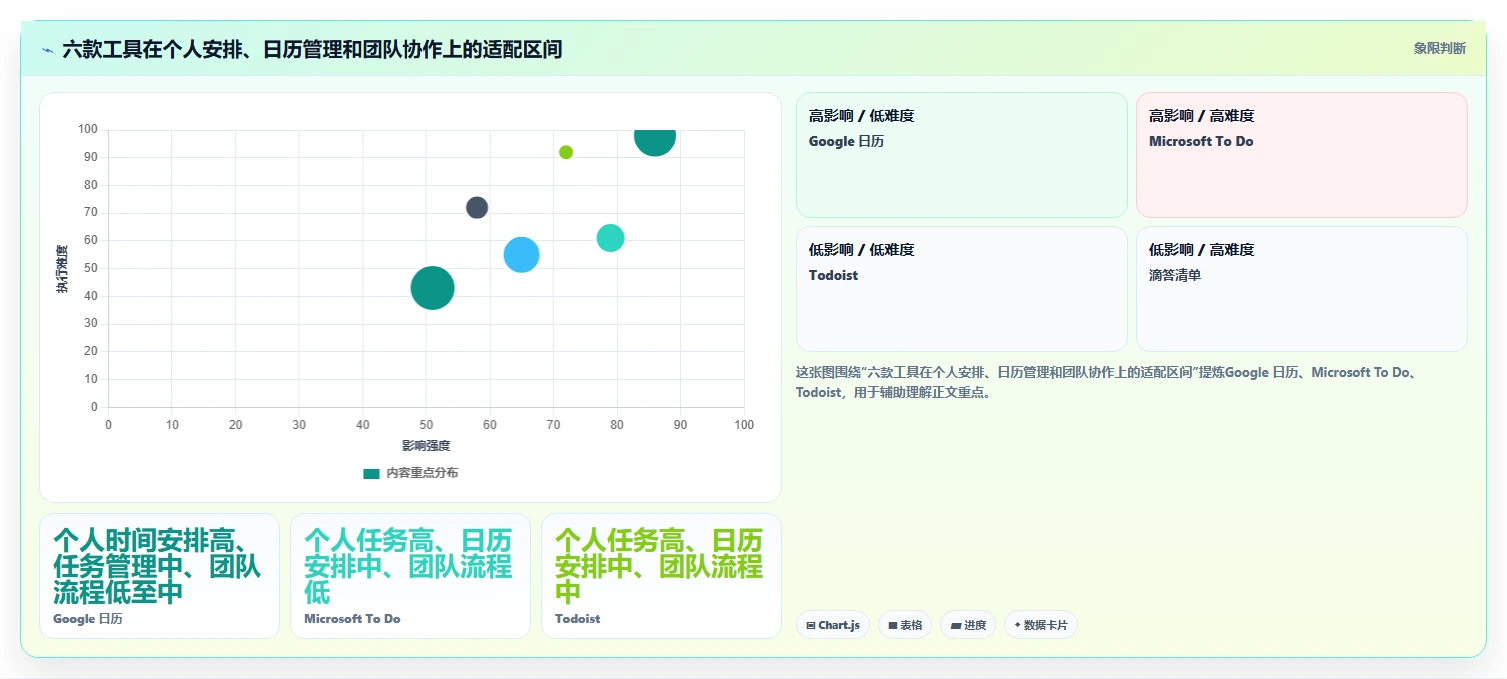This screenshot has width=1507, height=679.
Task: Open the Google 日历 summary card
Action: pos(159,576)
